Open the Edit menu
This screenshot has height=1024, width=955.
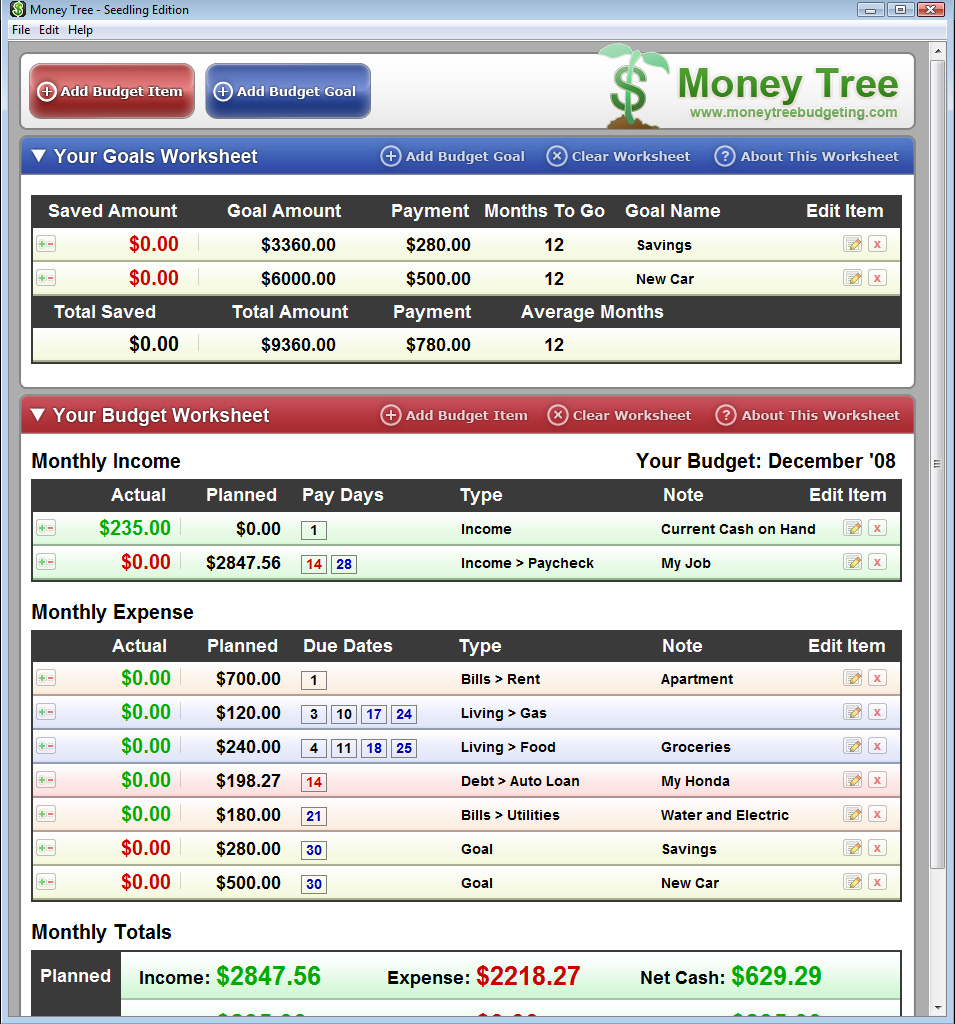[x=49, y=30]
